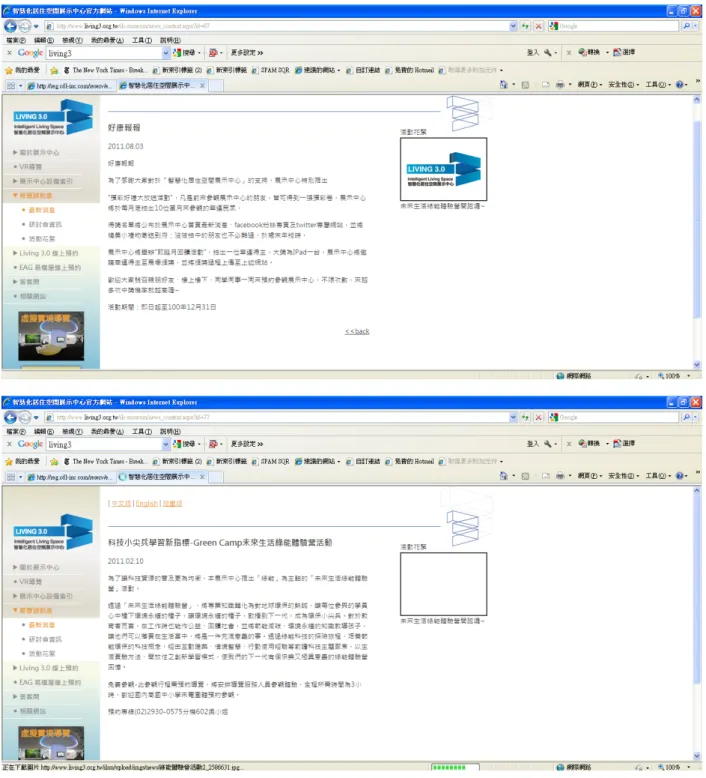Click the LIVING 3.0 gallery thumbnail beside the 2011.08.03 article
Viewport: 706px width, 778px height.
click(x=444, y=169)
